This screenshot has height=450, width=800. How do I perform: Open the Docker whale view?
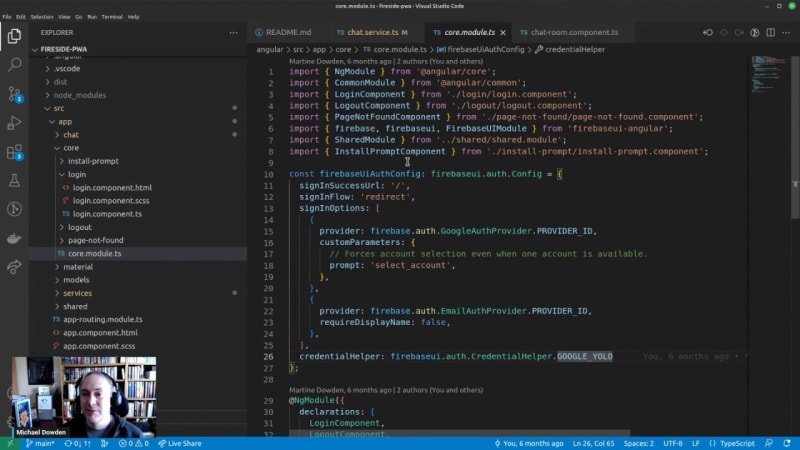click(x=14, y=238)
